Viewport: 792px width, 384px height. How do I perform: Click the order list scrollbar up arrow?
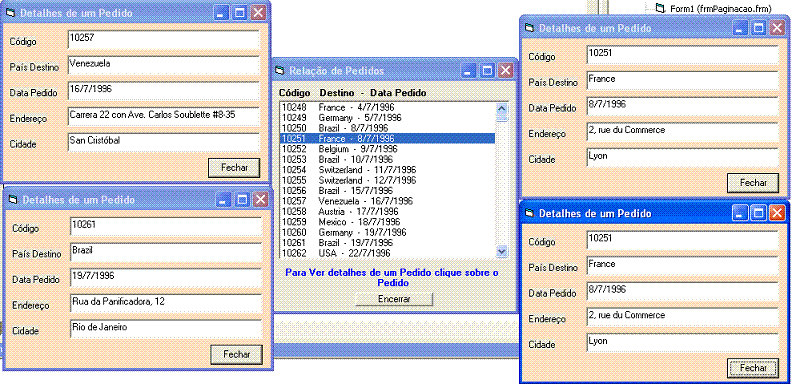tap(502, 108)
